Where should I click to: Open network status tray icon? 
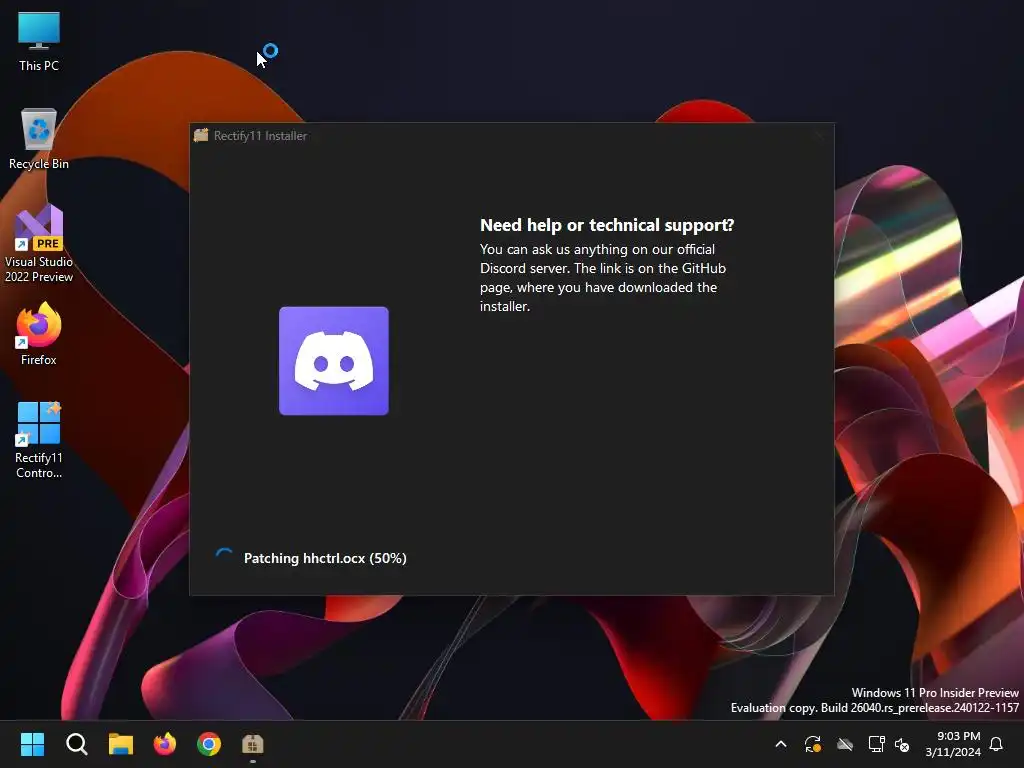pyautogui.click(x=876, y=744)
